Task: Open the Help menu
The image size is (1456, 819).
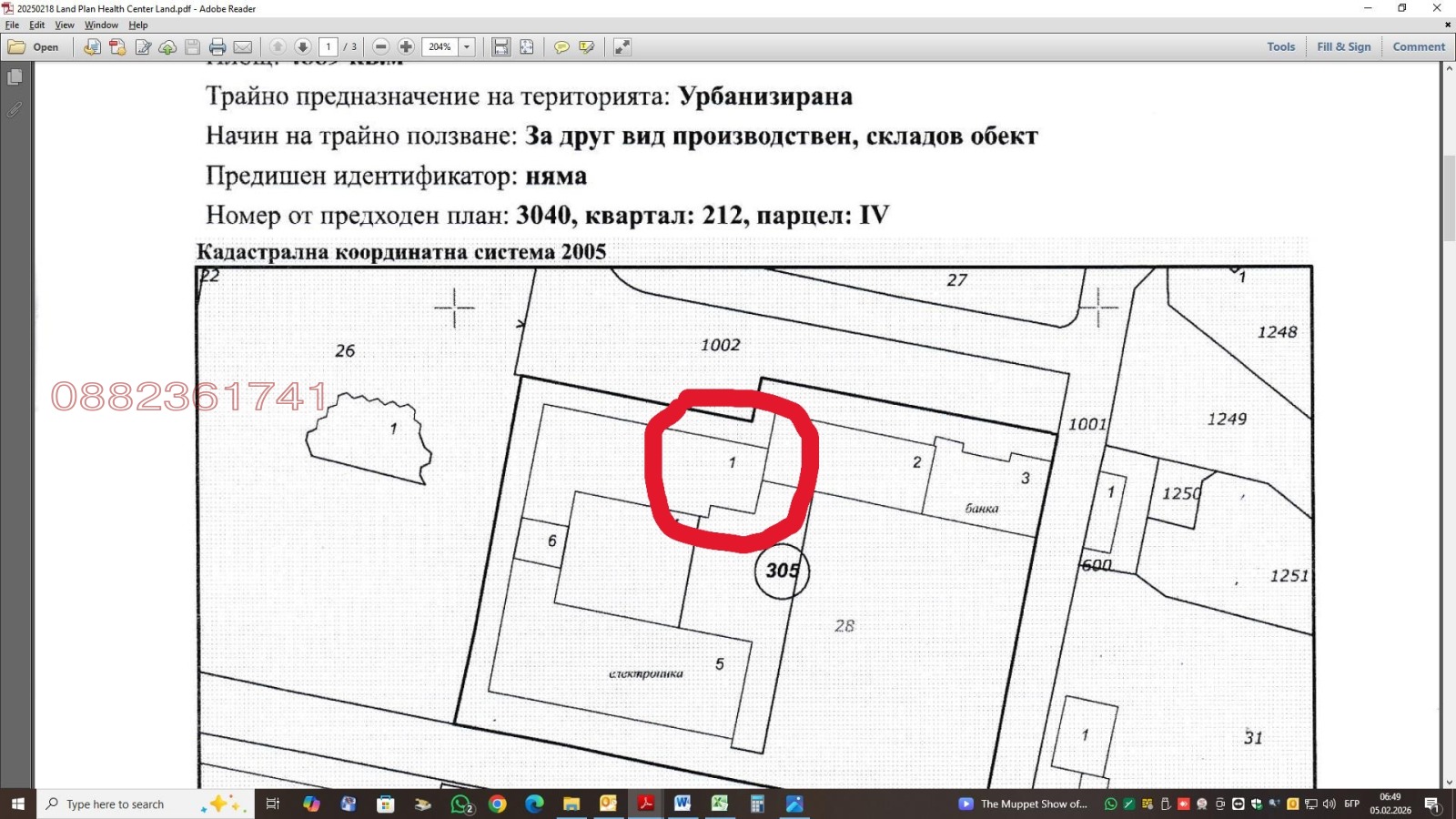Action: 137,25
